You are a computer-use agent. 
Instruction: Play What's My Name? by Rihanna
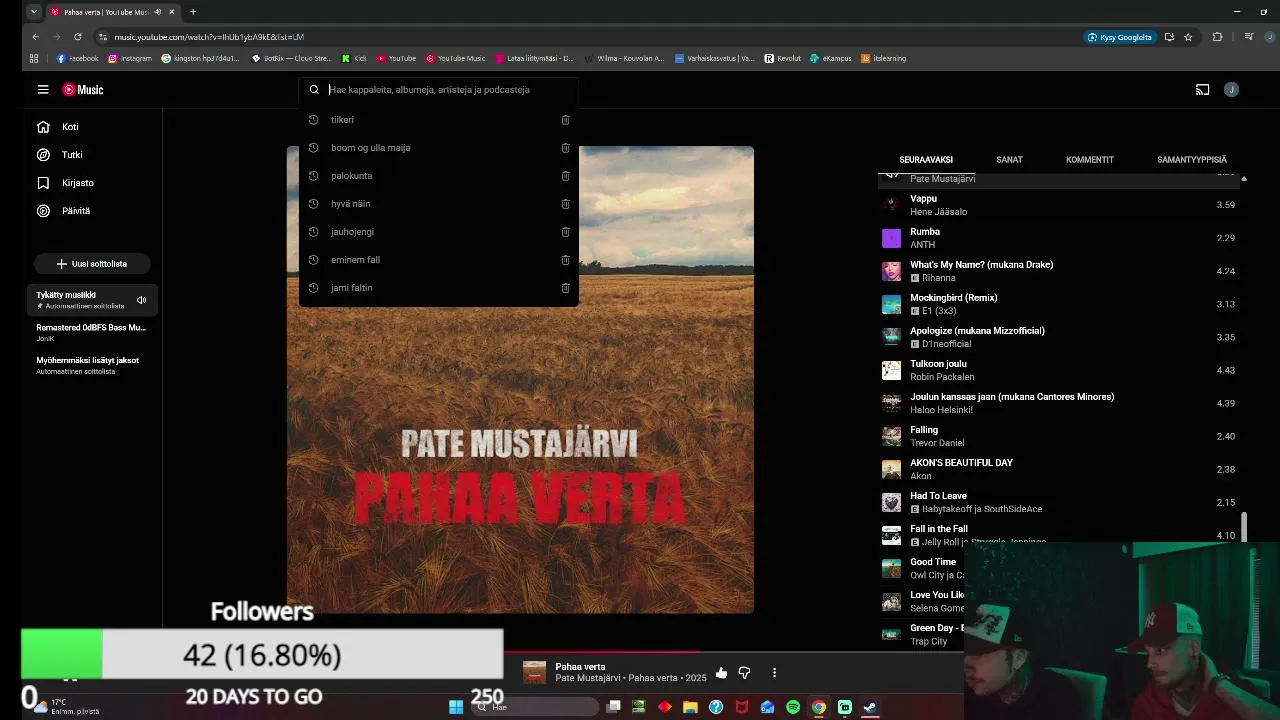pos(1060,271)
